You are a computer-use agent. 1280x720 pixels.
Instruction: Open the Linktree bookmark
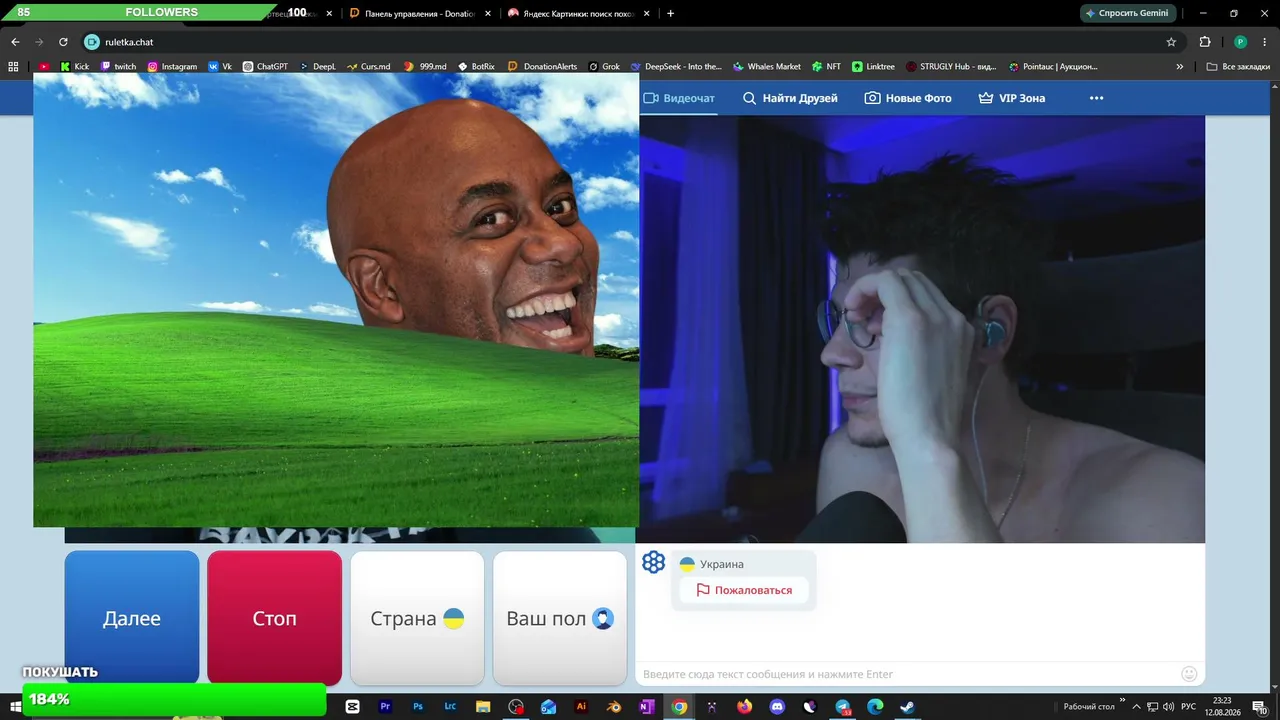click(x=874, y=66)
